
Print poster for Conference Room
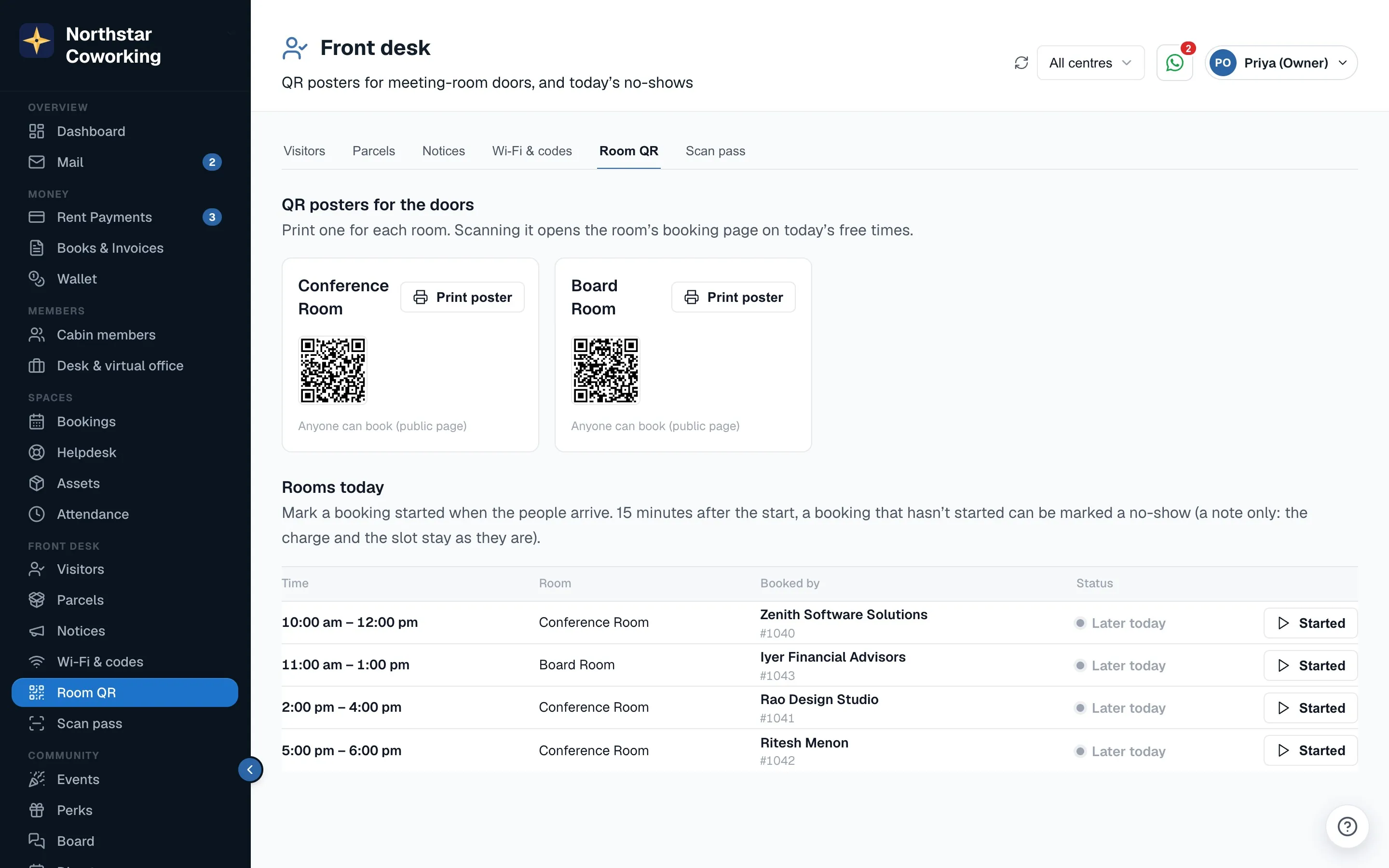click(462, 297)
